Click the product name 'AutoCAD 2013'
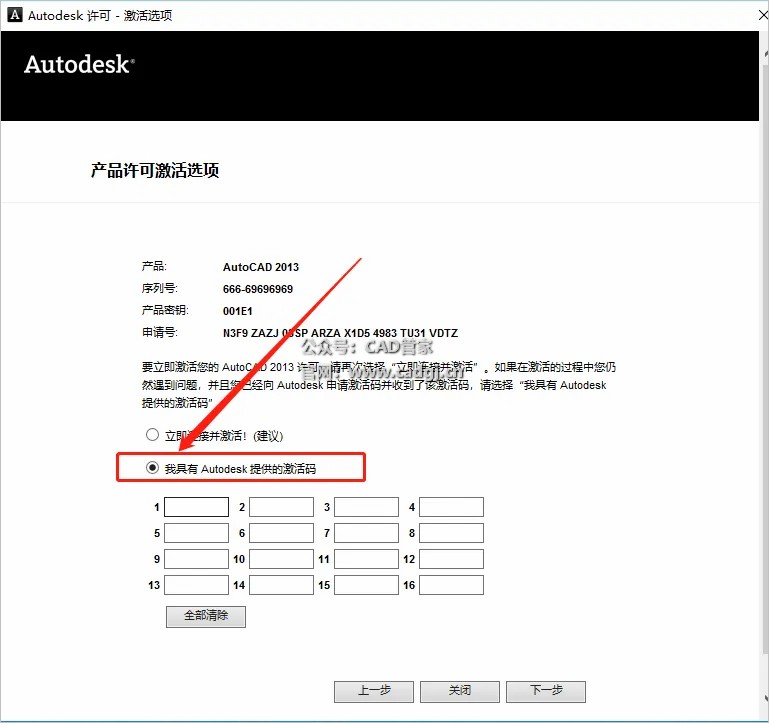Viewport: 769px width, 723px height. (260, 267)
